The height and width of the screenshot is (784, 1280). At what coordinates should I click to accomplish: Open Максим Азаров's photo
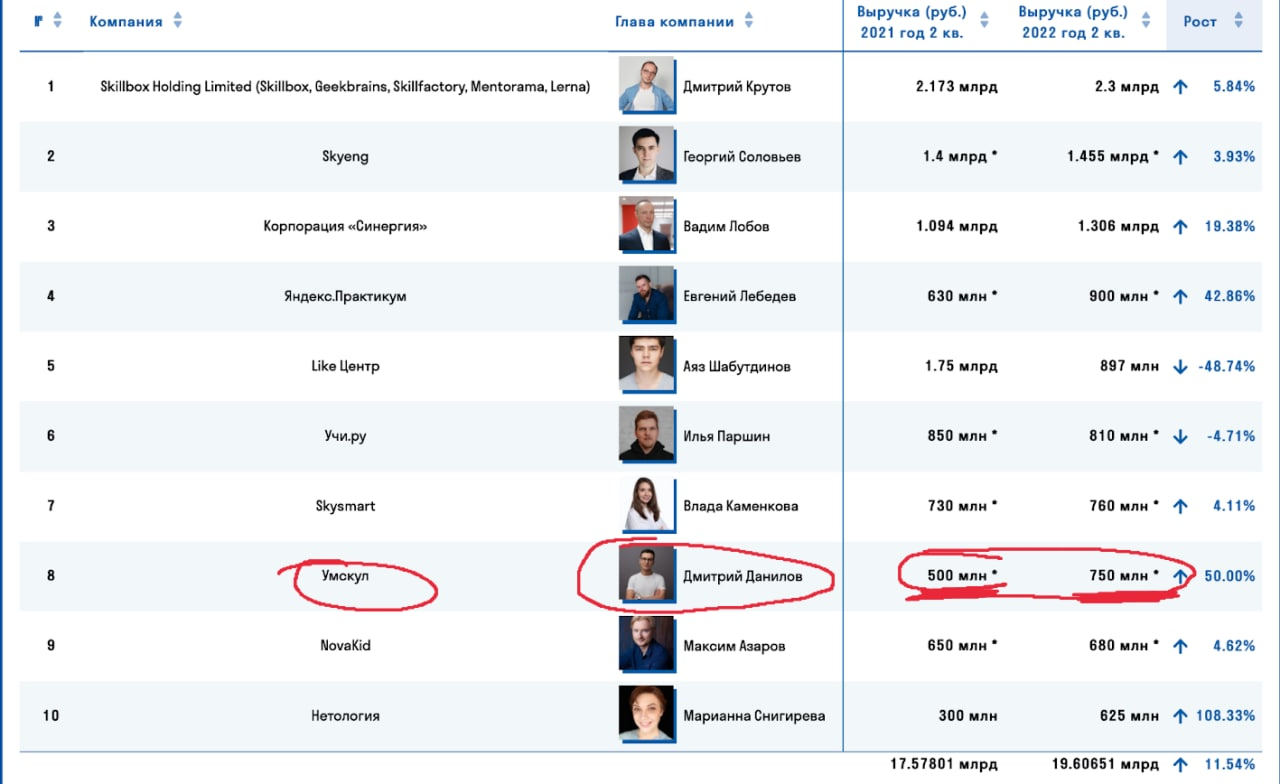tap(646, 644)
